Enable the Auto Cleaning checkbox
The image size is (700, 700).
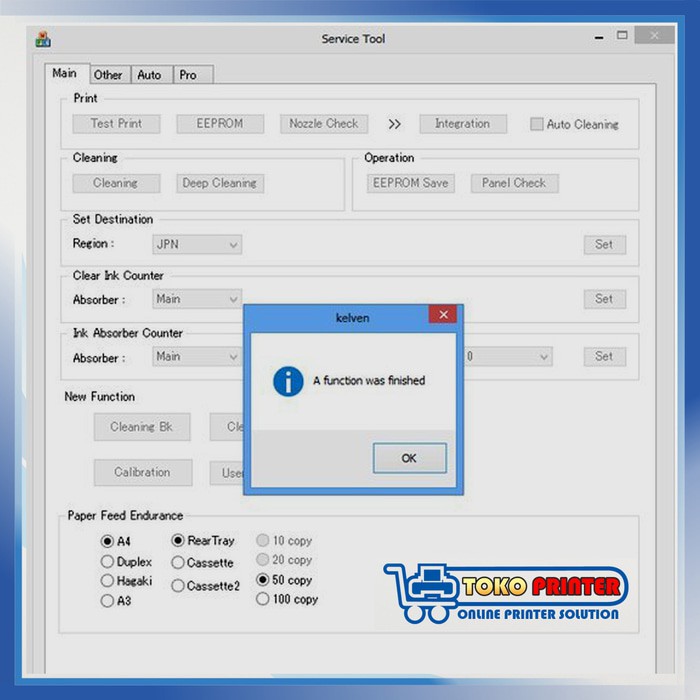click(537, 124)
